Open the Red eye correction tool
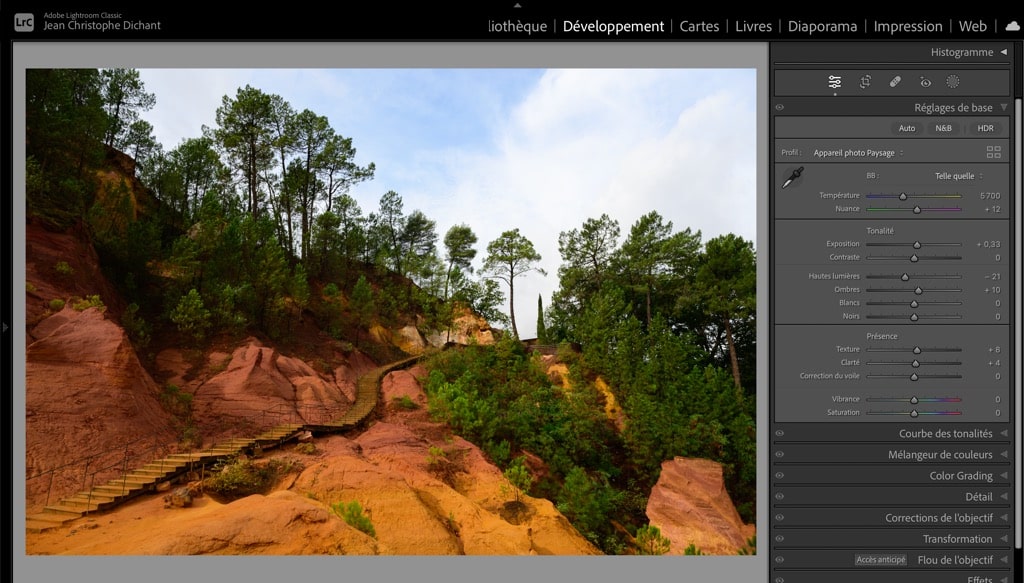 pos(925,82)
